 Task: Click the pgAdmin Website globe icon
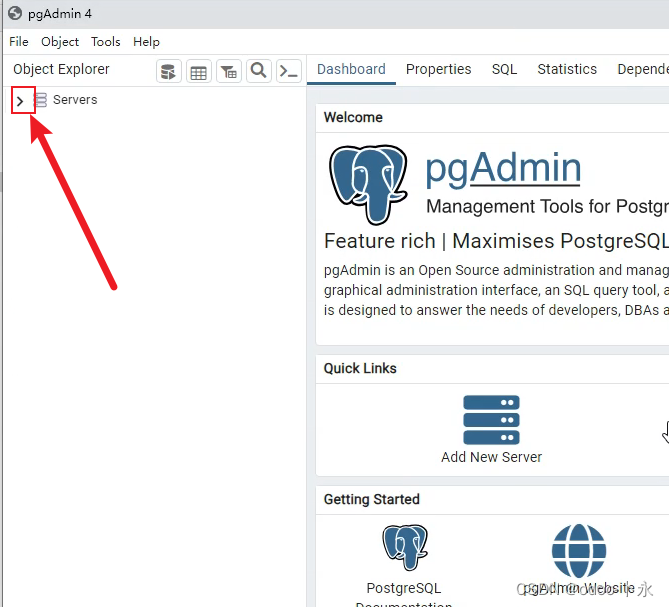(579, 550)
